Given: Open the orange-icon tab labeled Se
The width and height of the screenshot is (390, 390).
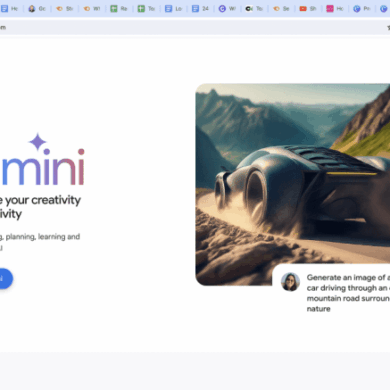Looking at the screenshot, I should [x=281, y=9].
